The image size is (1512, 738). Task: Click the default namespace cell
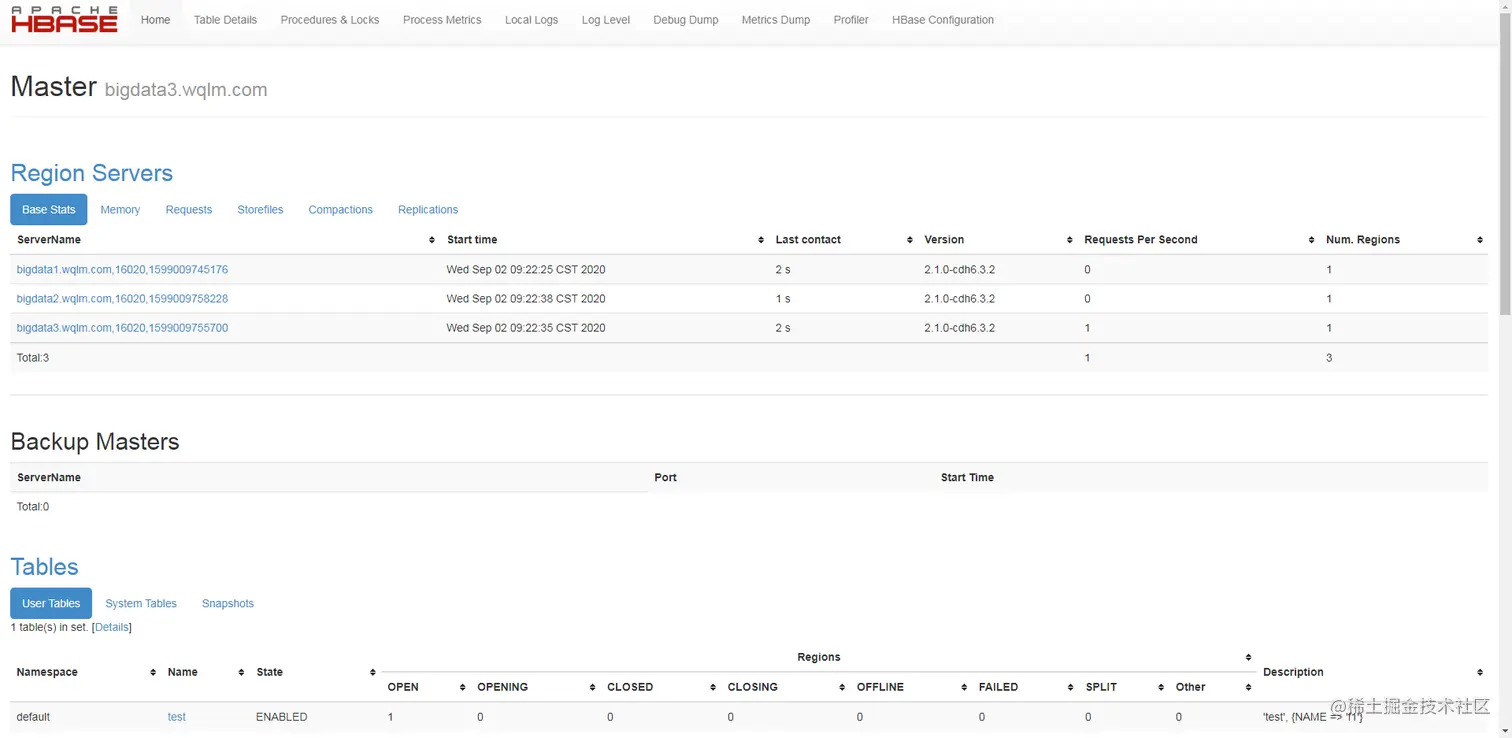click(x=33, y=717)
